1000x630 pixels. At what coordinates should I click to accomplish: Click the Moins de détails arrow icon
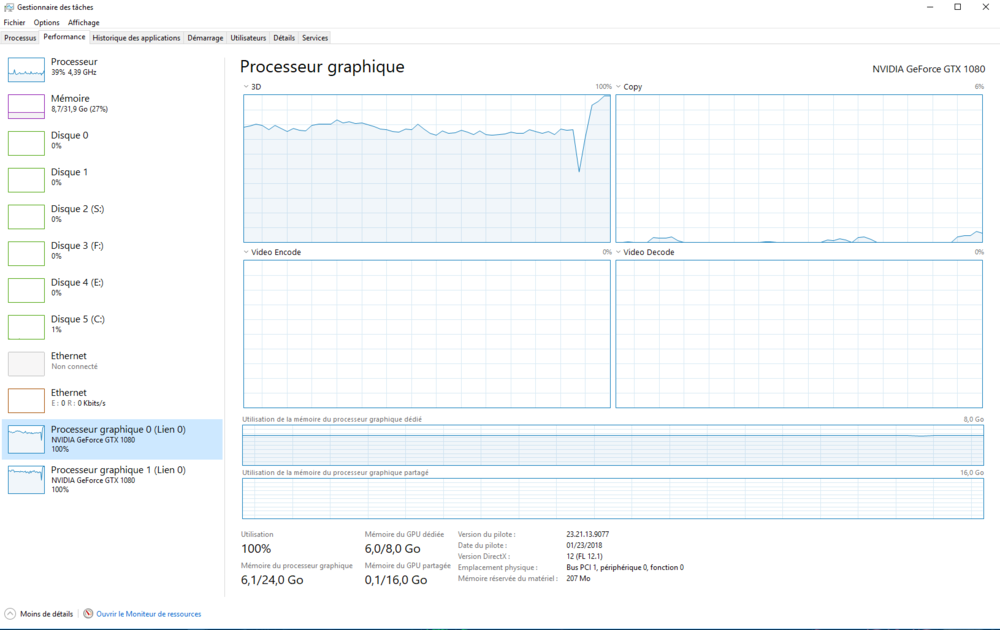click(x=10, y=614)
